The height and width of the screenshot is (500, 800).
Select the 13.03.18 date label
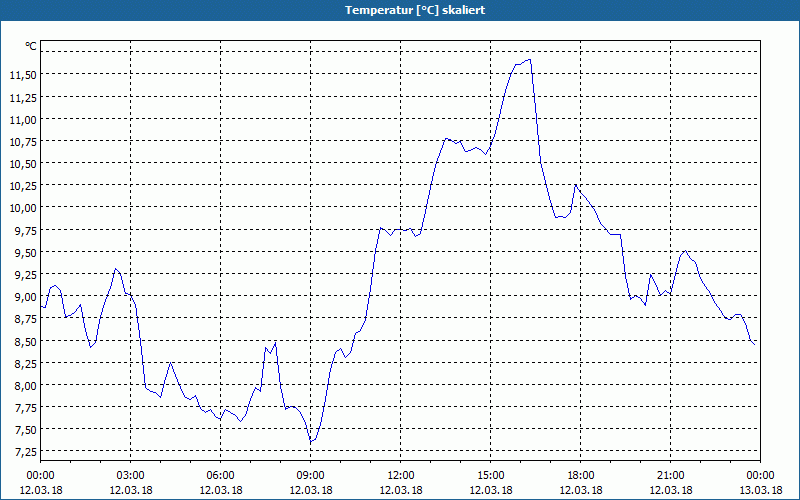(x=760, y=490)
